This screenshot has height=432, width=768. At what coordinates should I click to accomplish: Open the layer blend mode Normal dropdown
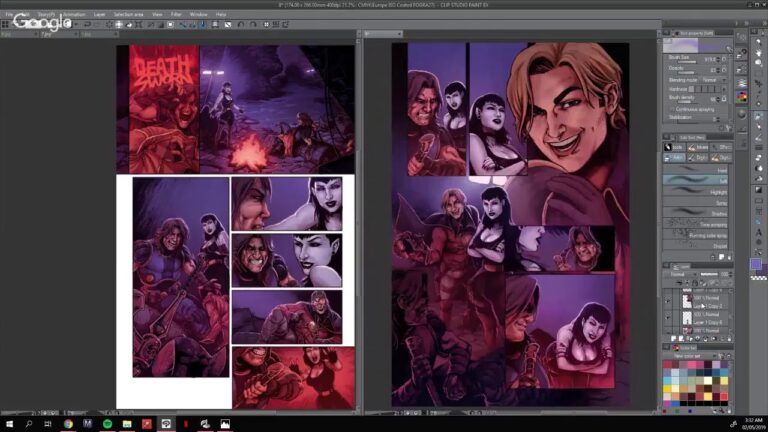pyautogui.click(x=681, y=274)
